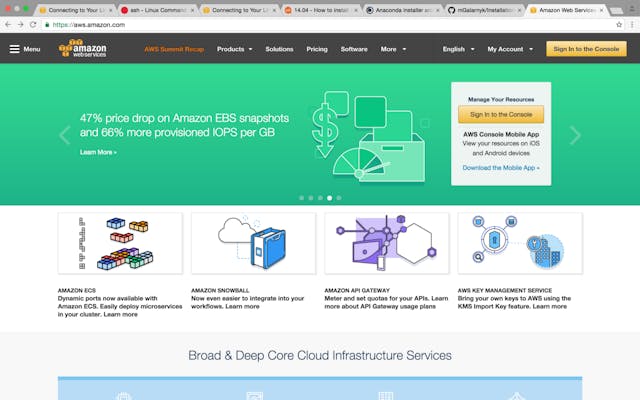Show previous carousel slide with left chevron

64,136
